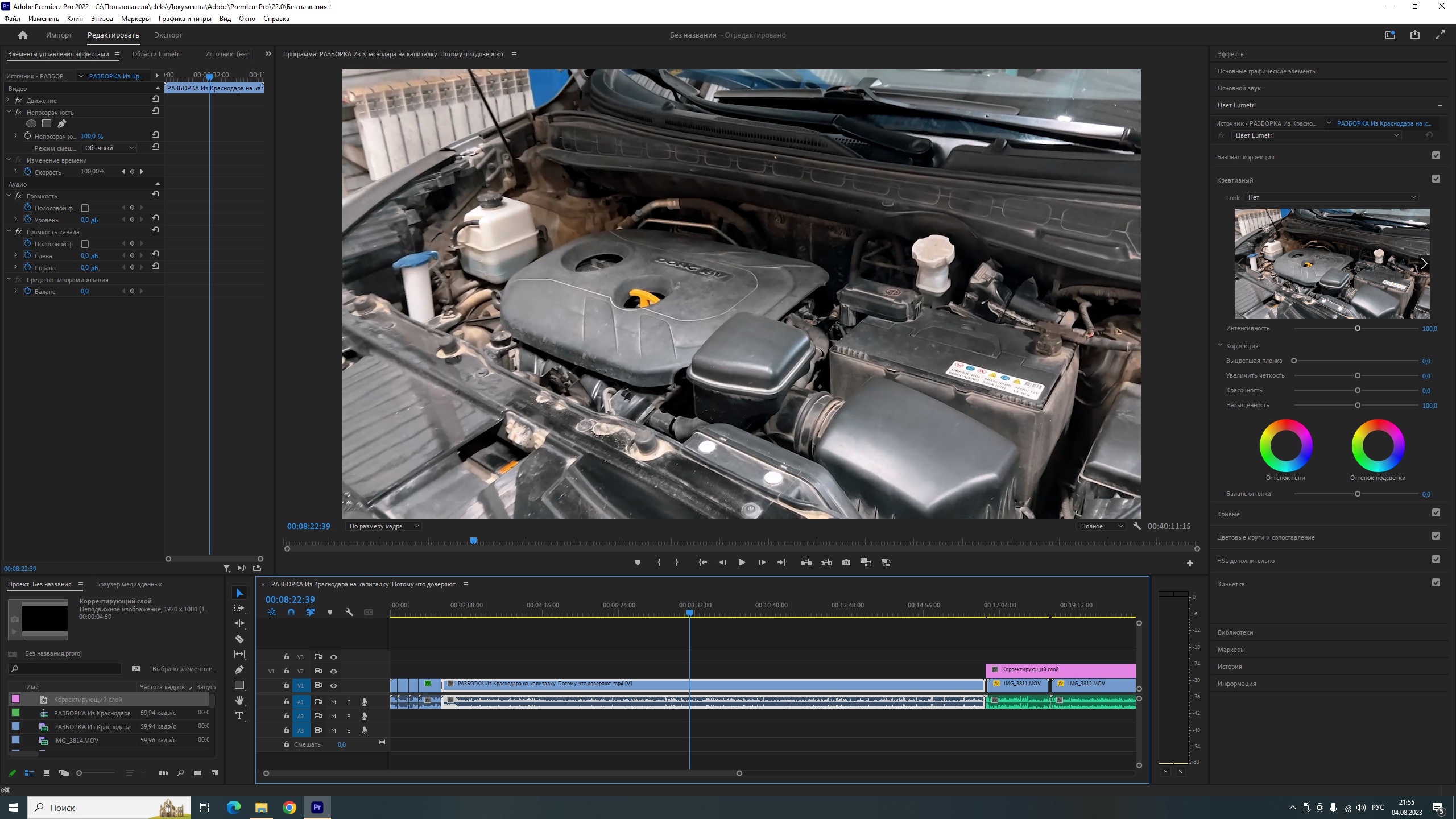Open the monitor zoom level dropdown
Image resolution: width=1456 pixels, height=819 pixels.
[384, 526]
